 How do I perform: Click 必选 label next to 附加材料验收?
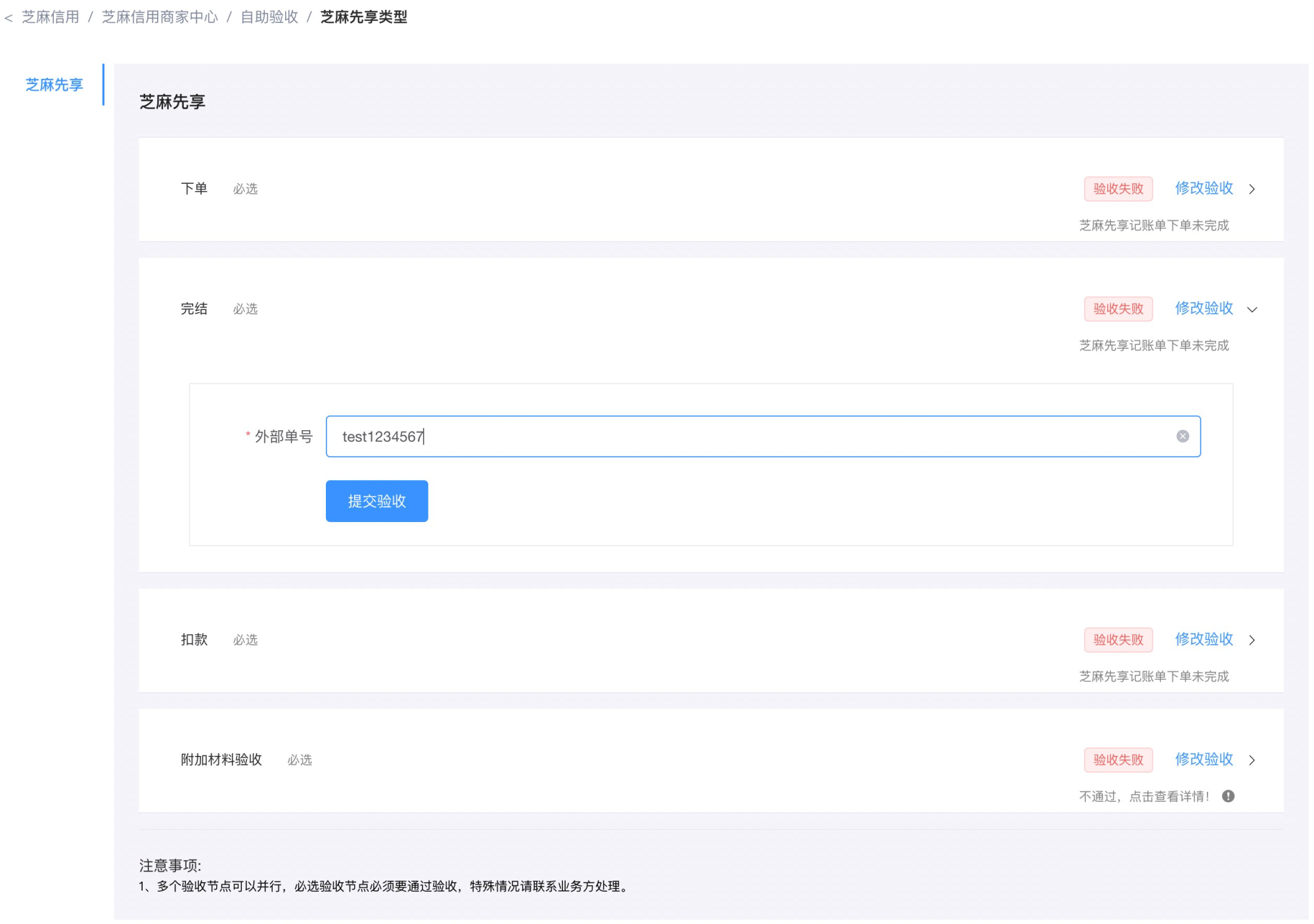pos(300,760)
